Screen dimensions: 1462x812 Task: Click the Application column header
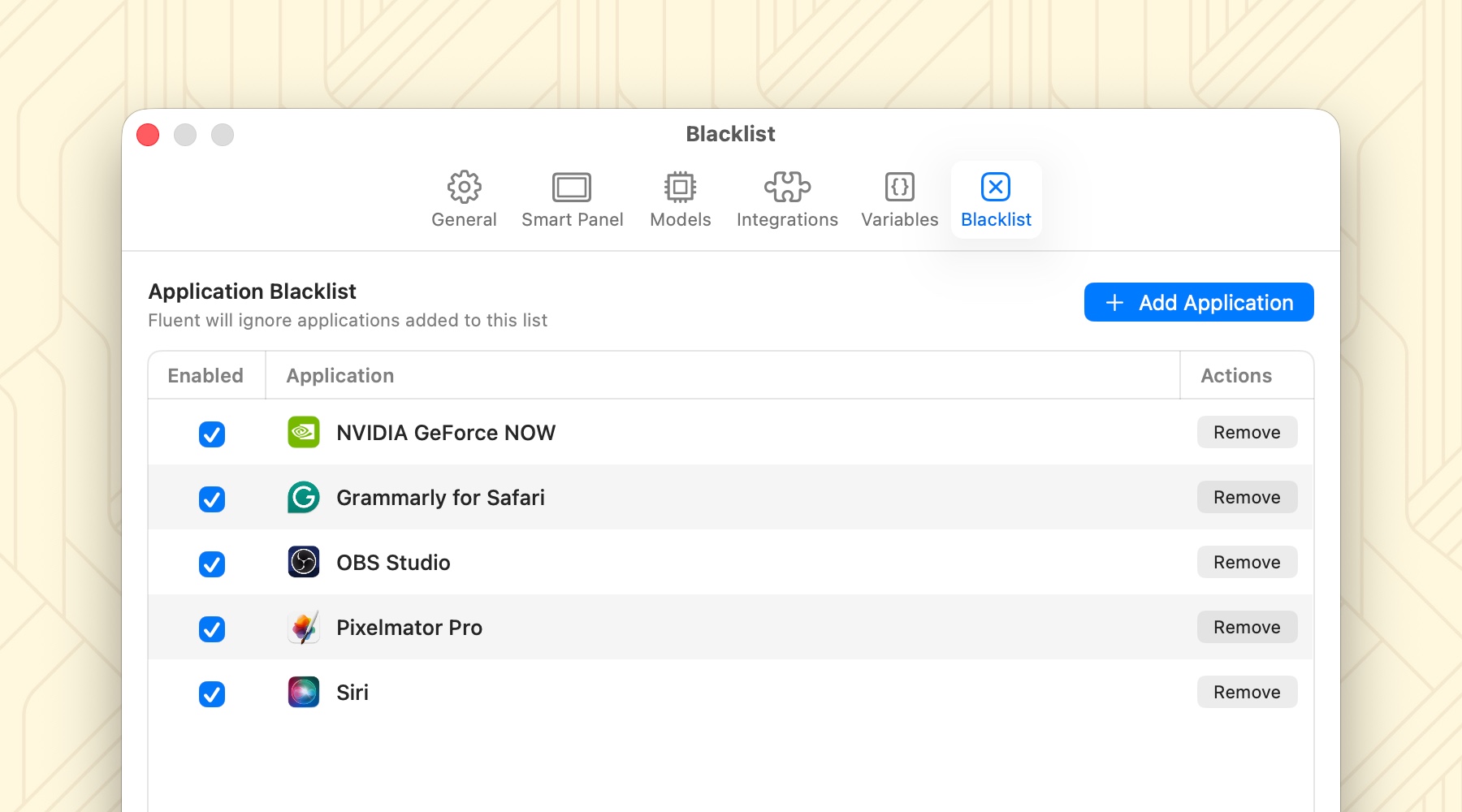tap(340, 376)
